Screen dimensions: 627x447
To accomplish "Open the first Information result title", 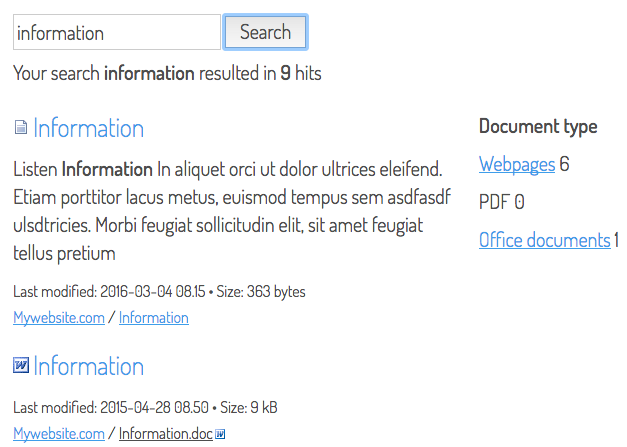I will point(88,128).
